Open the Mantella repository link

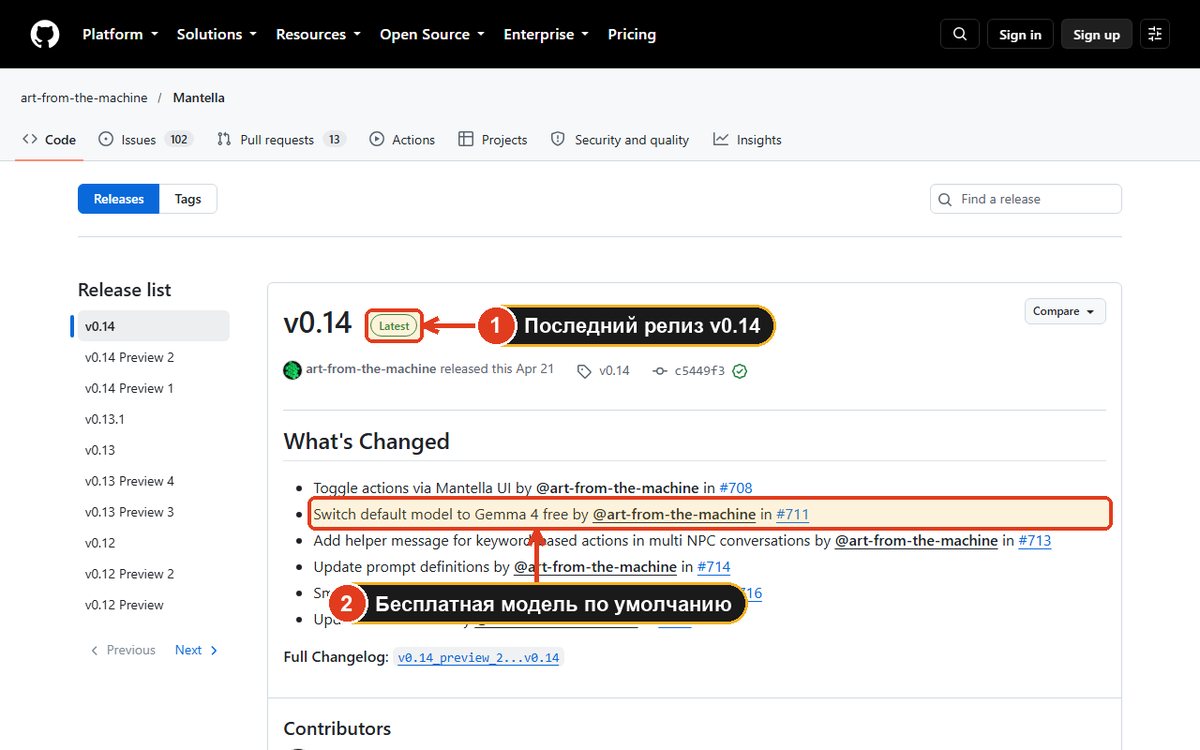(x=199, y=98)
